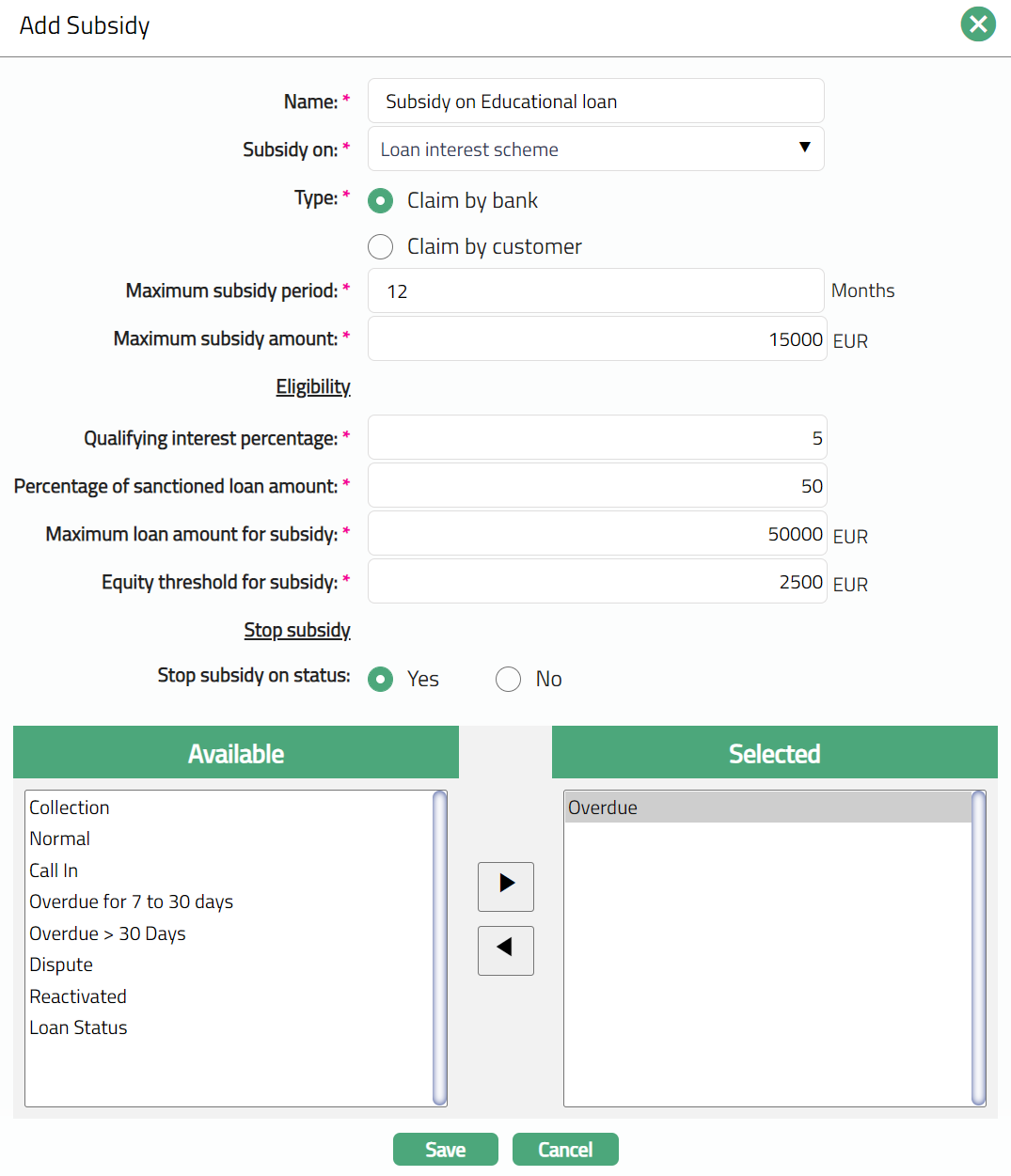Select Claim by bank radio button
Viewport: 1011px width, 1176px height.
click(x=381, y=201)
